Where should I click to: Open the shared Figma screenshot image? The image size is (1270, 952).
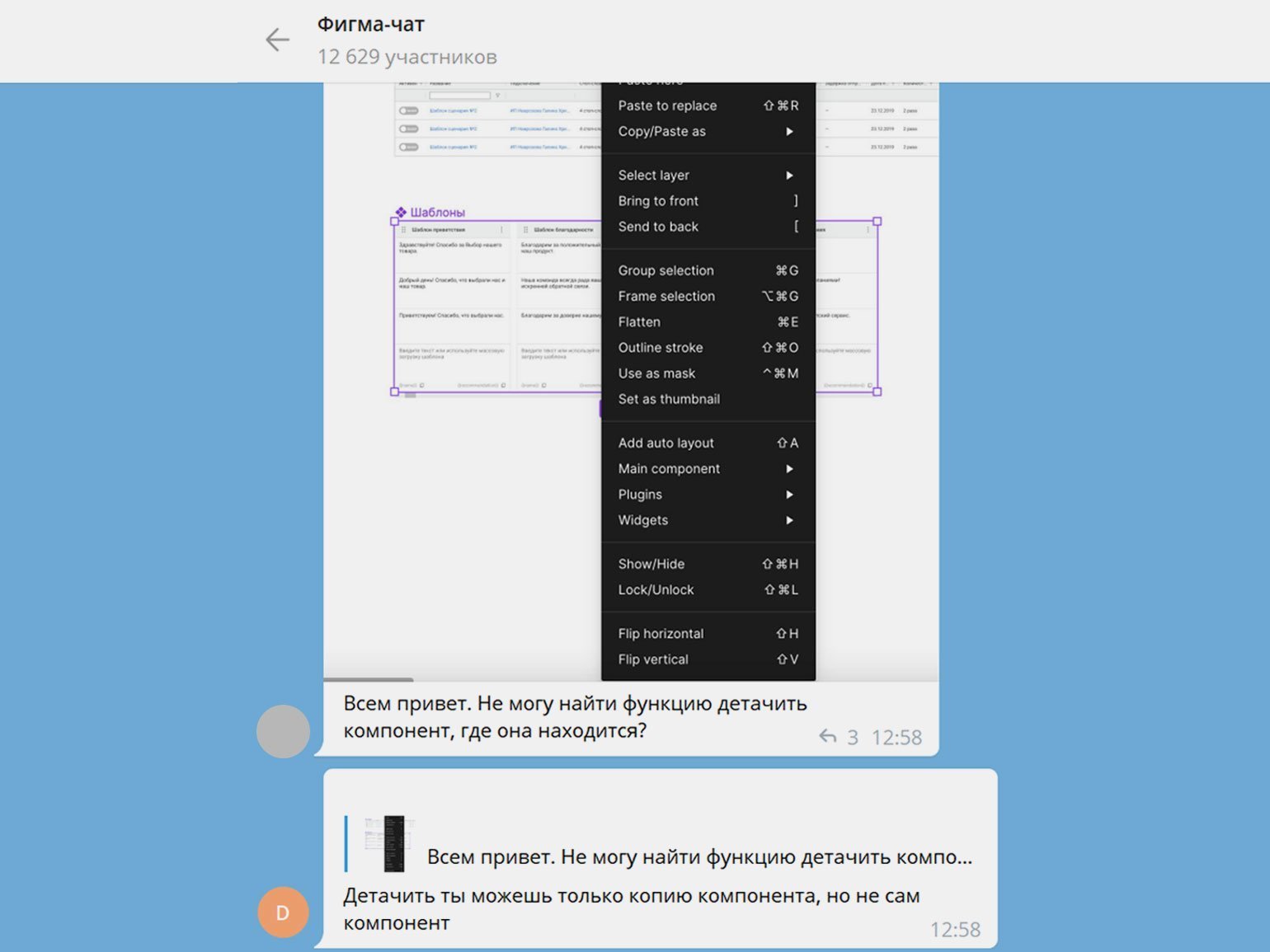631,382
